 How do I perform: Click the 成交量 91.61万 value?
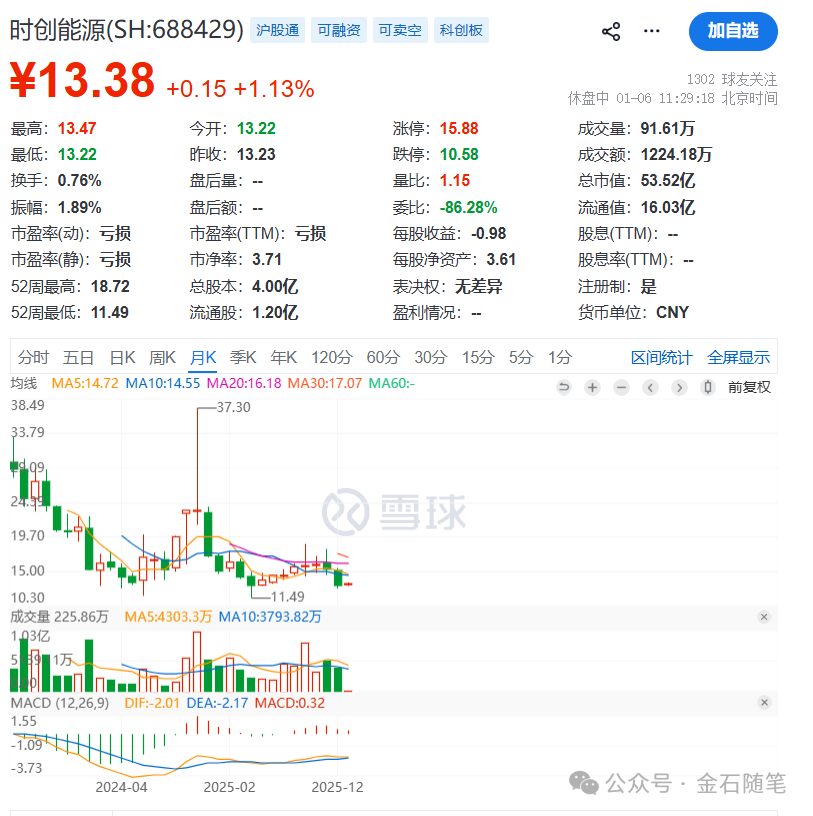point(667,129)
